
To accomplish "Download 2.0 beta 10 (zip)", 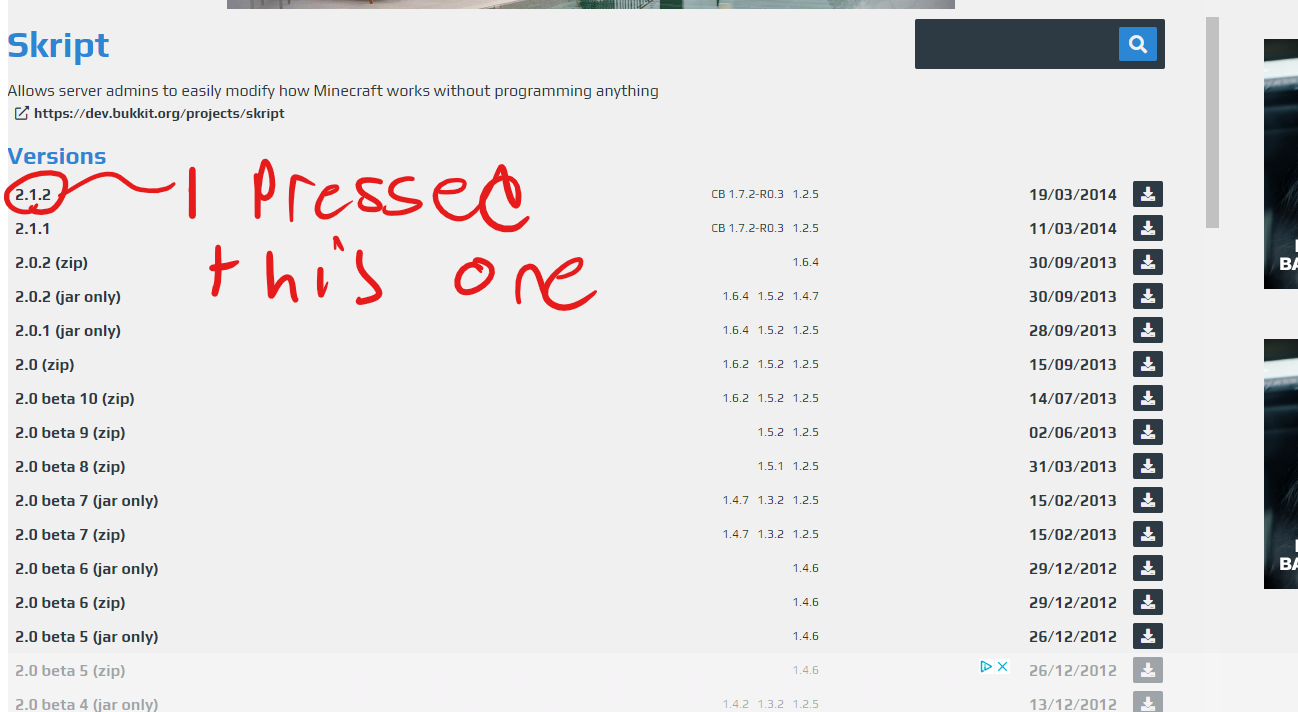I will click(1148, 398).
